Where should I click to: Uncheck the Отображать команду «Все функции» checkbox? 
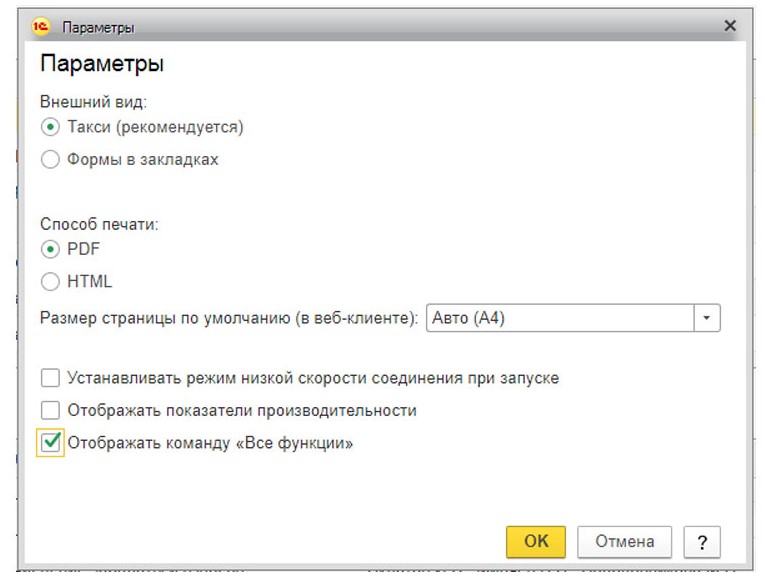(x=50, y=442)
